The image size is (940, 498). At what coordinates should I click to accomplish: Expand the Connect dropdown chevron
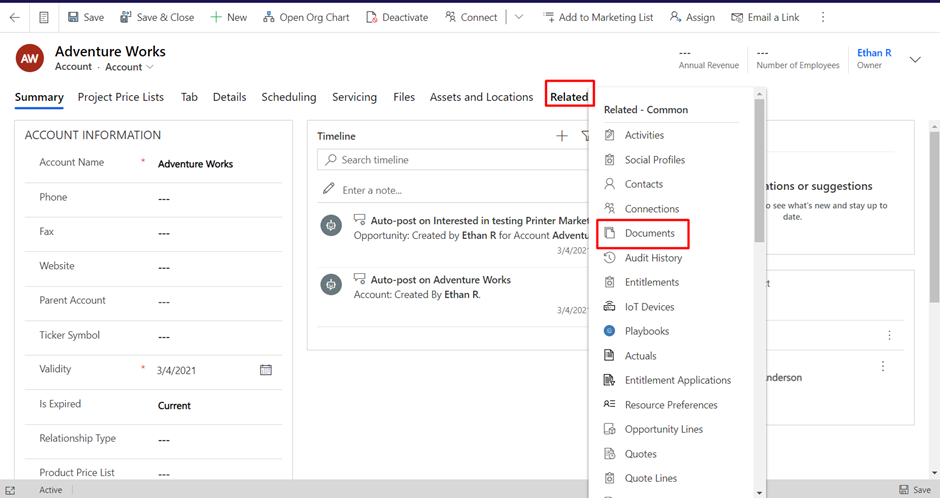[519, 17]
